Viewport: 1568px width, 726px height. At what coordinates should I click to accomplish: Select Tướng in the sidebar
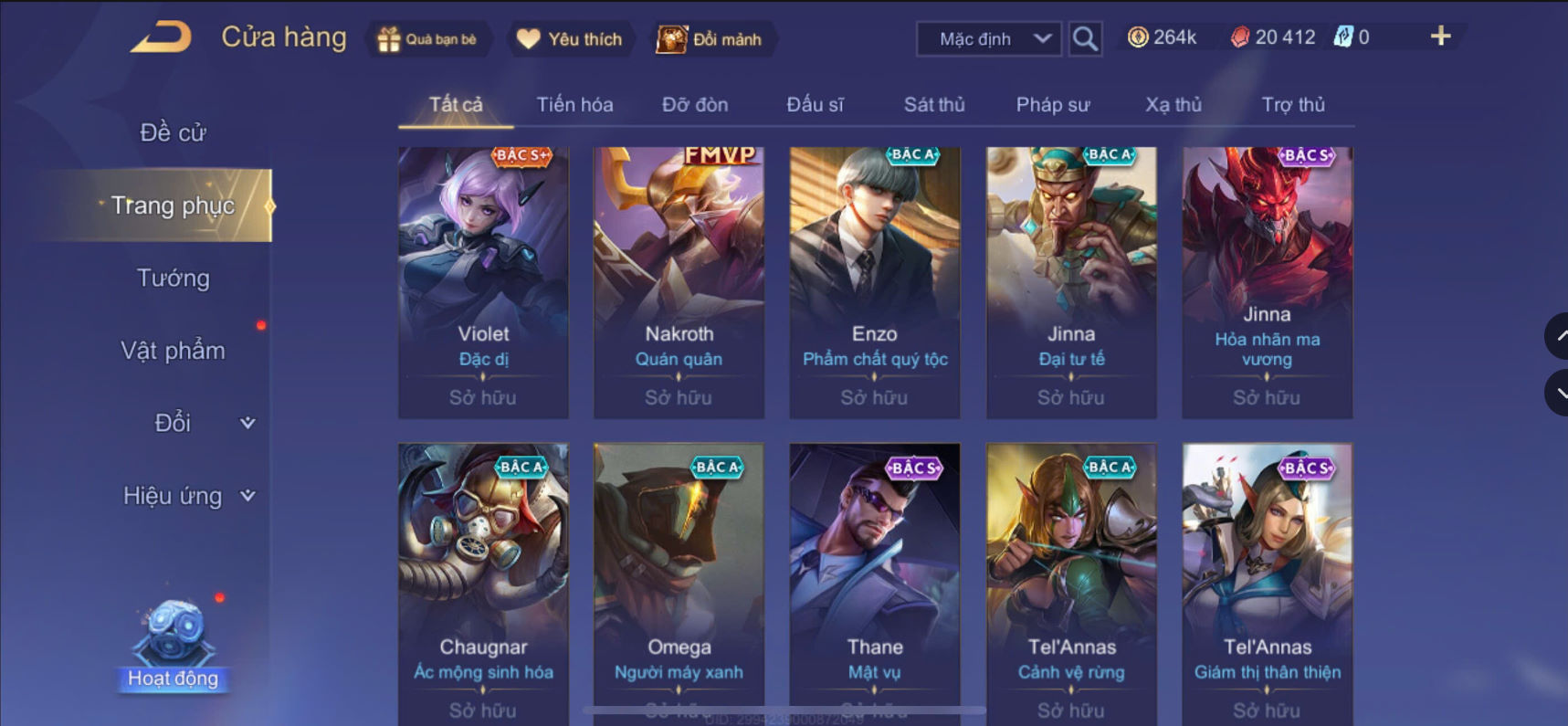pos(174,278)
